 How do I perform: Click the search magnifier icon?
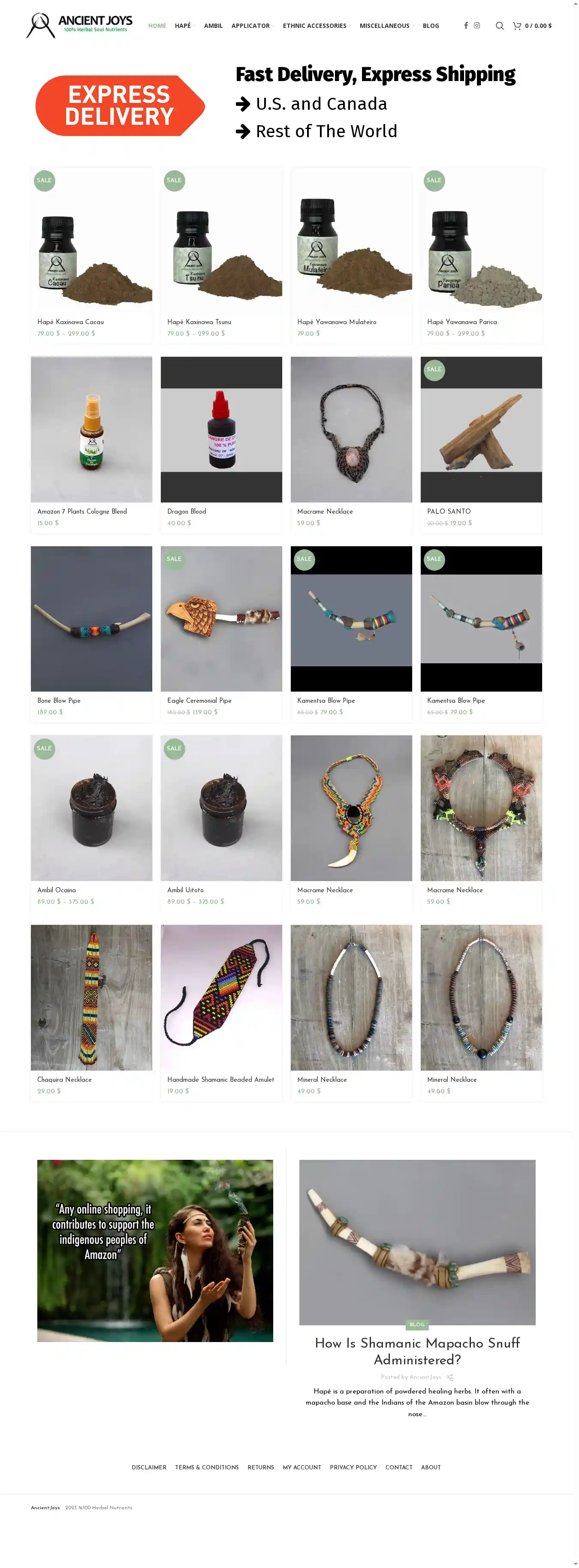[x=499, y=26]
